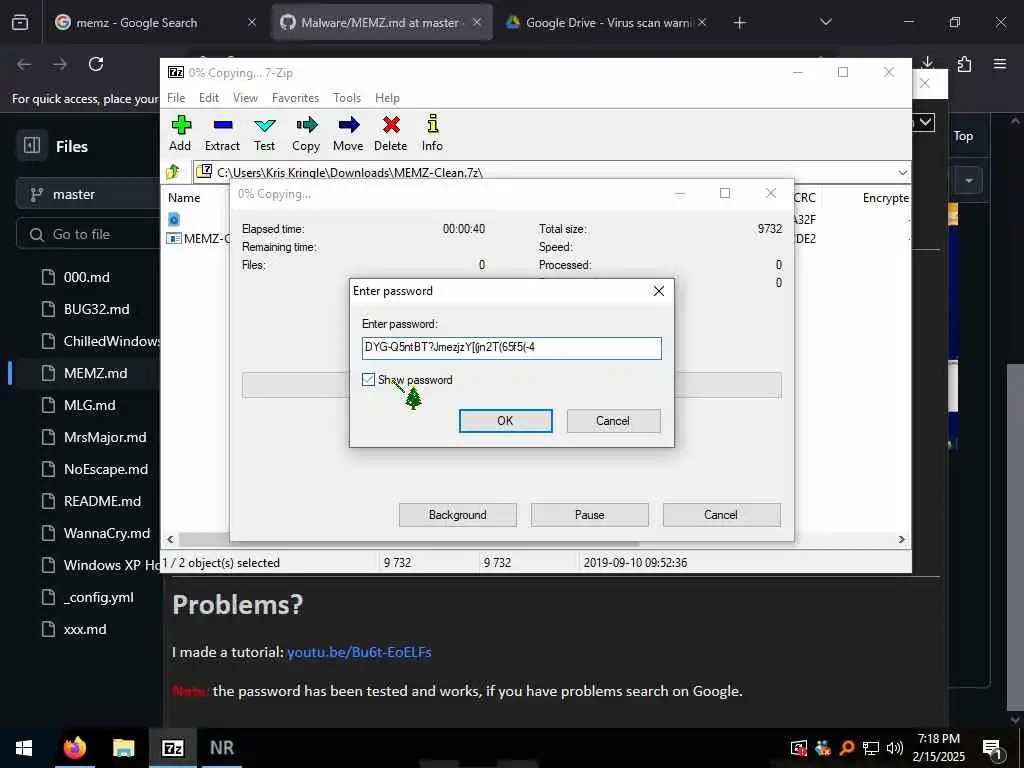The image size is (1024, 768).
Task: Click the up-folder icon beside address bar
Action: coord(173,172)
